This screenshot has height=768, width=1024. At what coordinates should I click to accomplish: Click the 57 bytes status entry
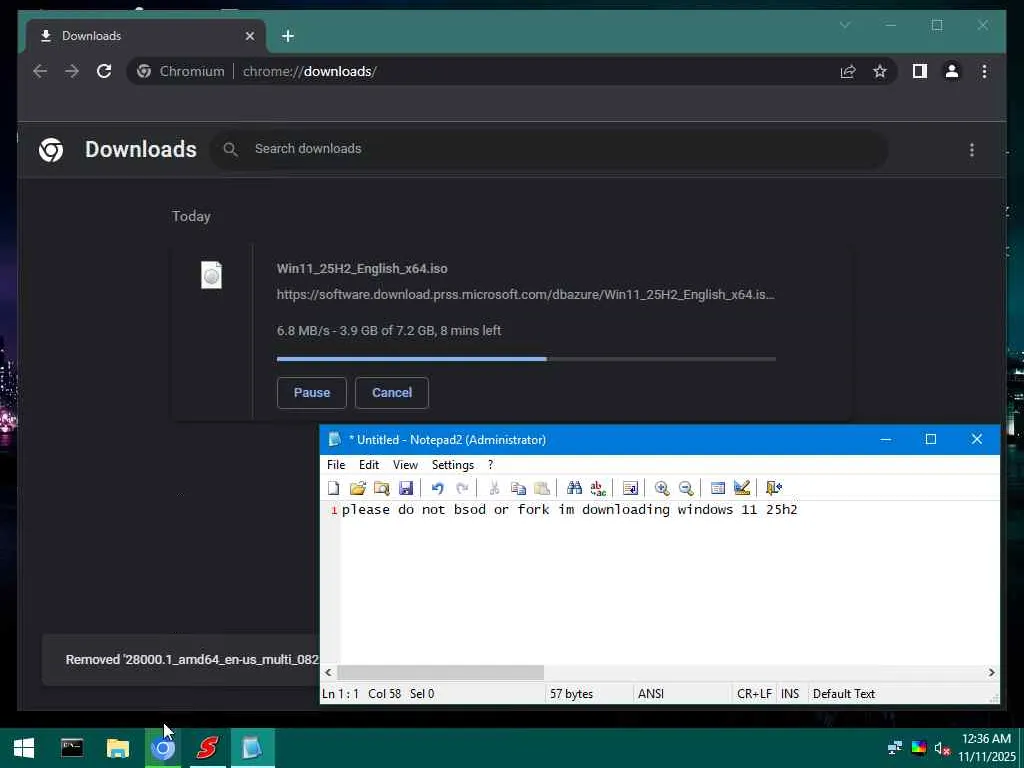(571, 694)
